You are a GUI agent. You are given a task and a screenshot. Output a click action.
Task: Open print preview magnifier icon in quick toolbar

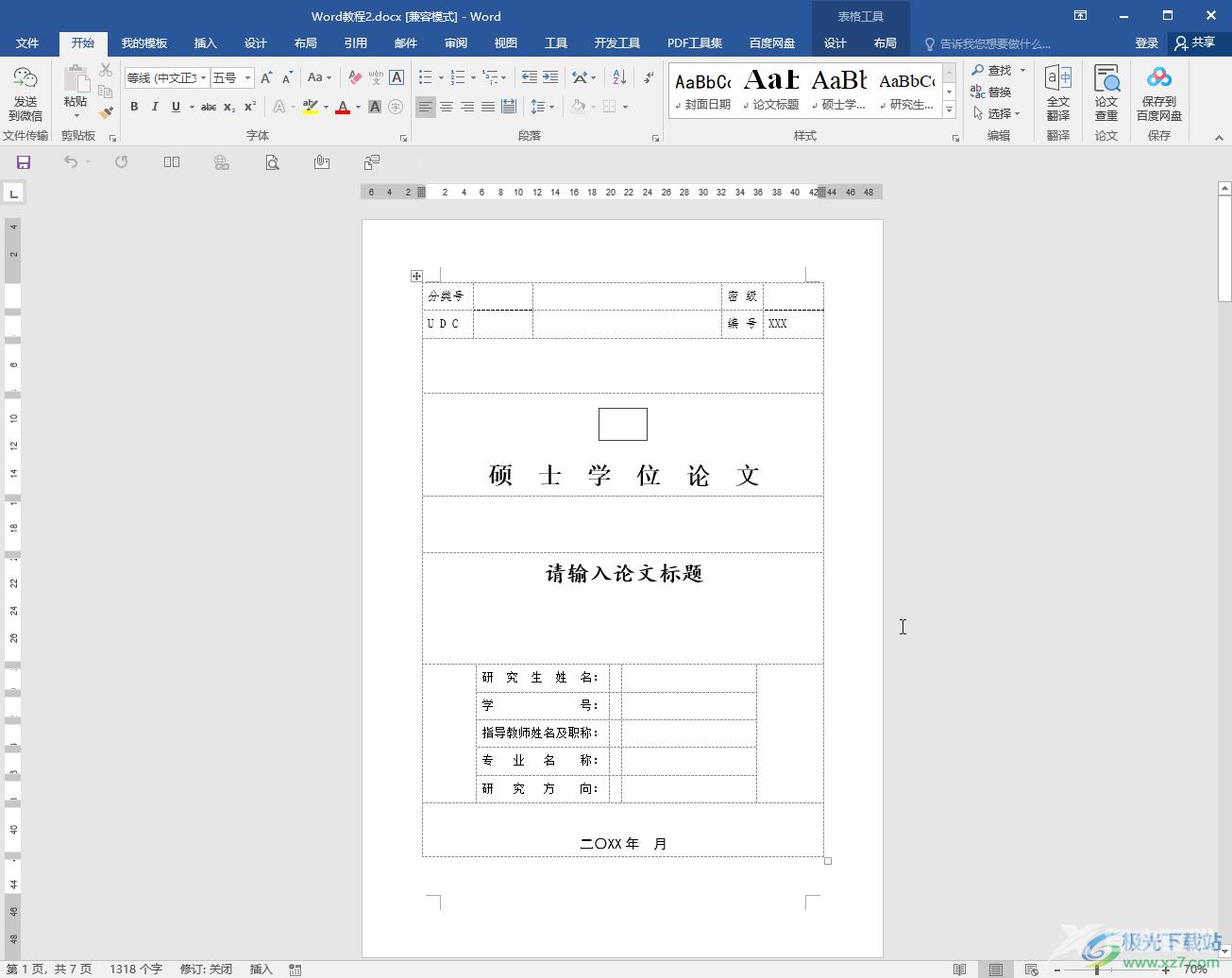pos(272,162)
